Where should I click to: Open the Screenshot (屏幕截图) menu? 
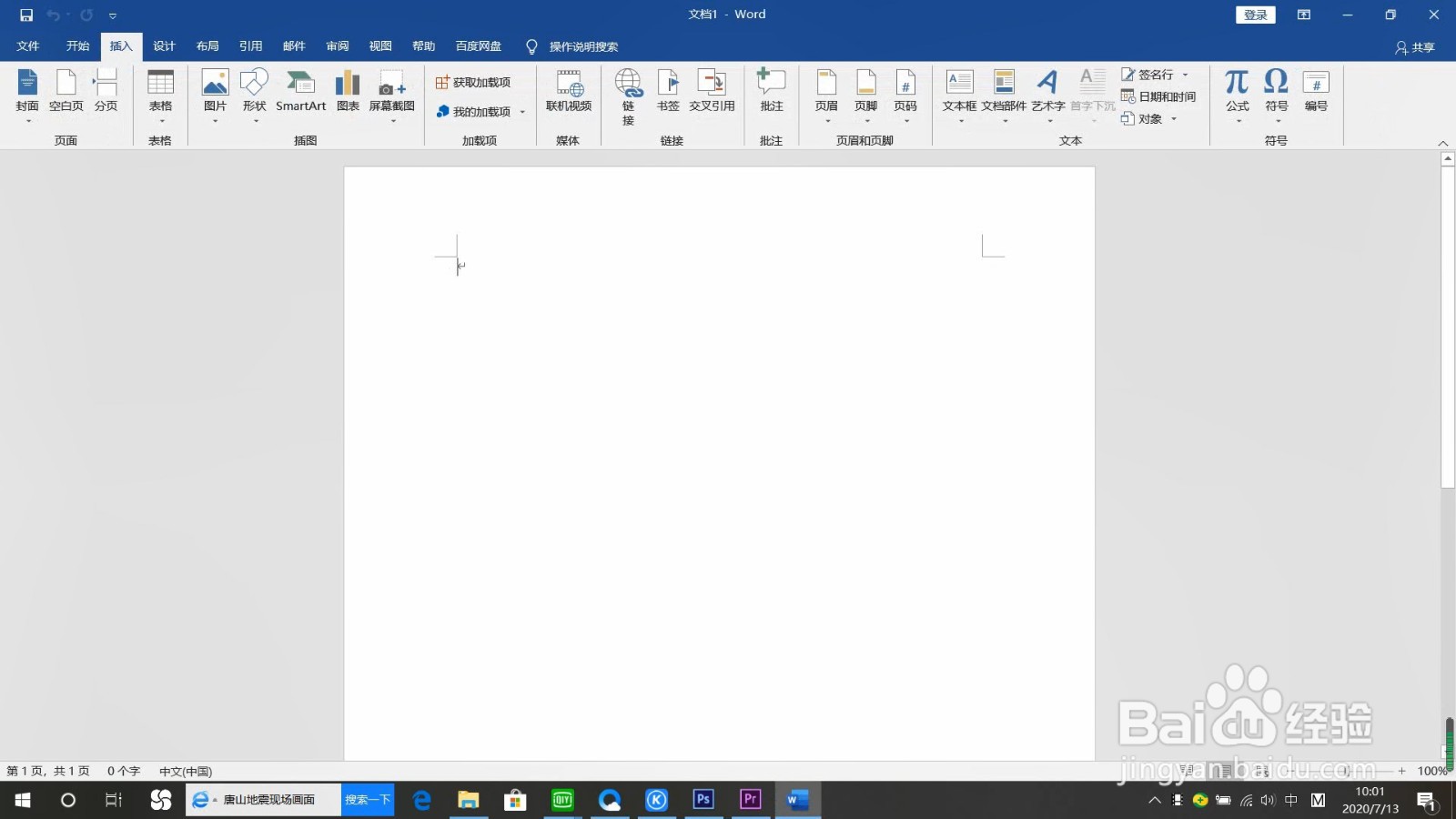[x=392, y=96]
